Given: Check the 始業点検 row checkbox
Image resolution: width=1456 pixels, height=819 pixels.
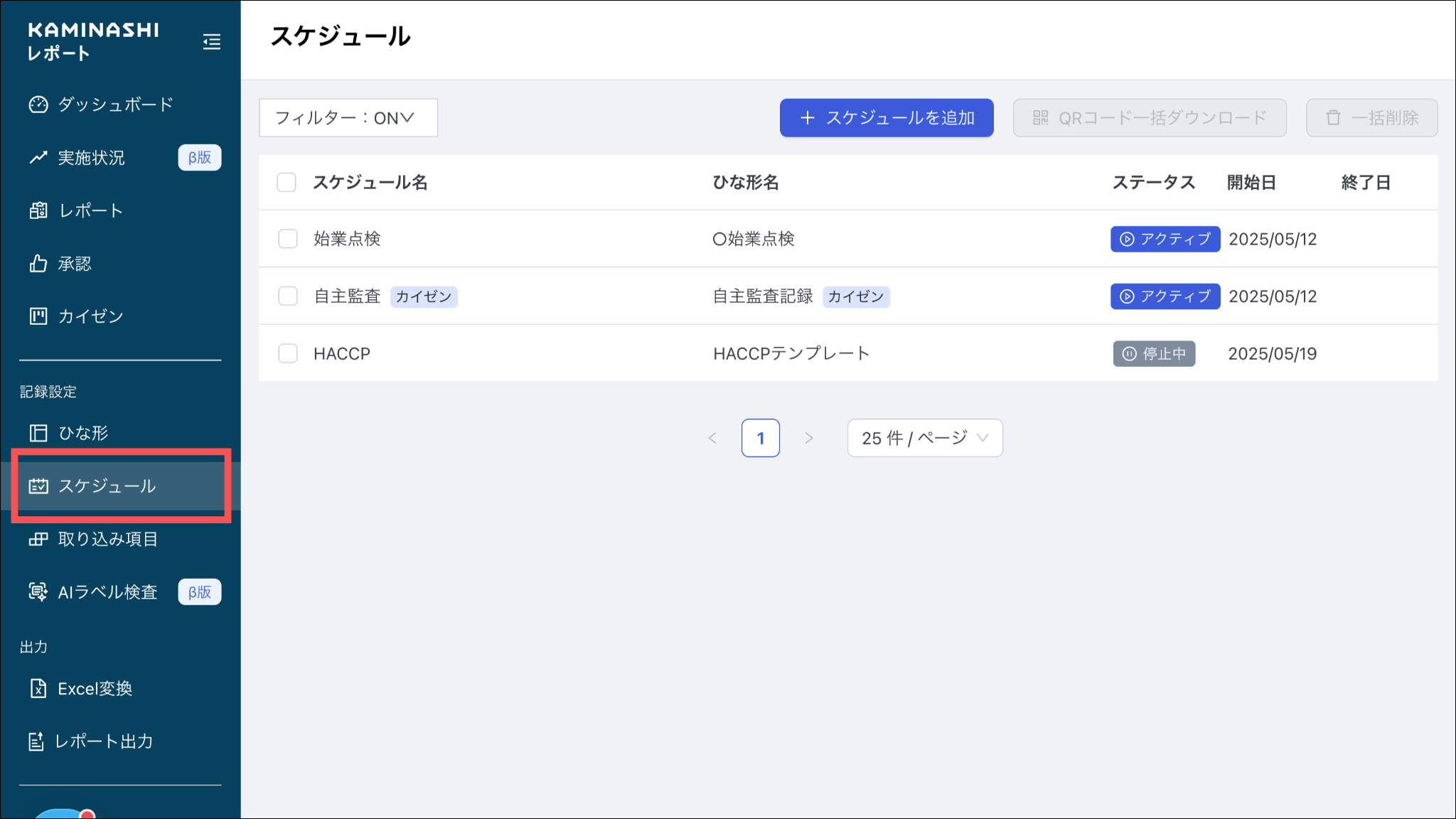Looking at the screenshot, I should tap(288, 239).
